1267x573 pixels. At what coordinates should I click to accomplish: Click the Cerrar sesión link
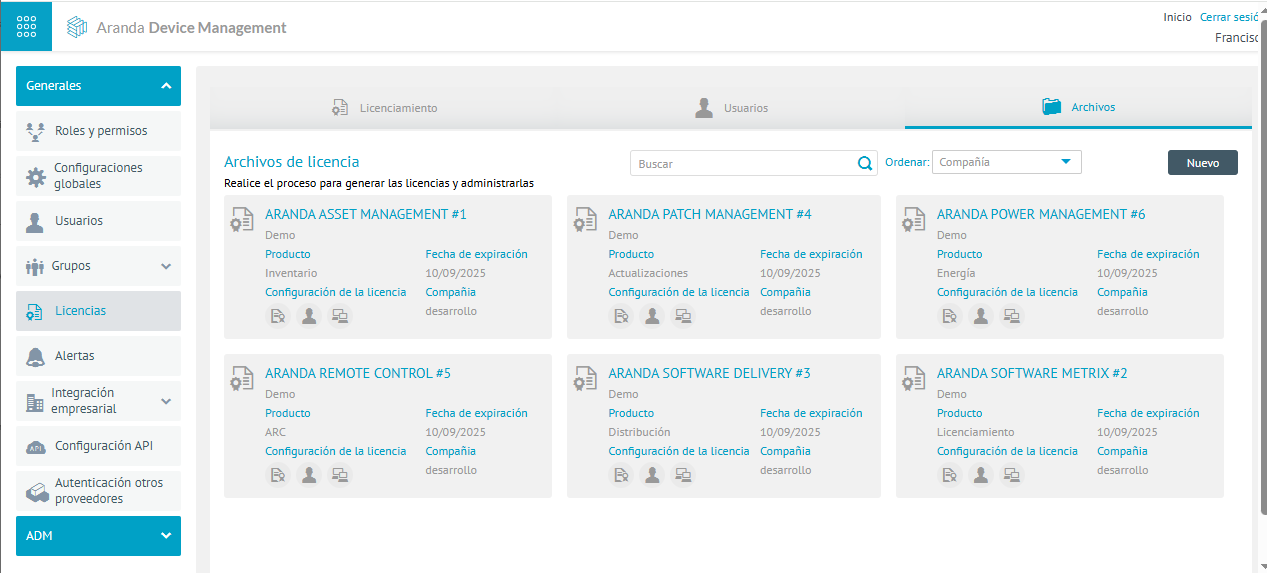[1229, 17]
